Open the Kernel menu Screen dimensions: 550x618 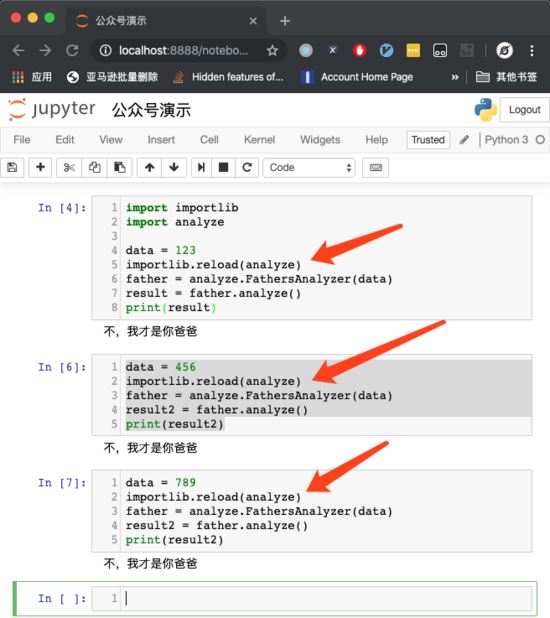tap(259, 140)
